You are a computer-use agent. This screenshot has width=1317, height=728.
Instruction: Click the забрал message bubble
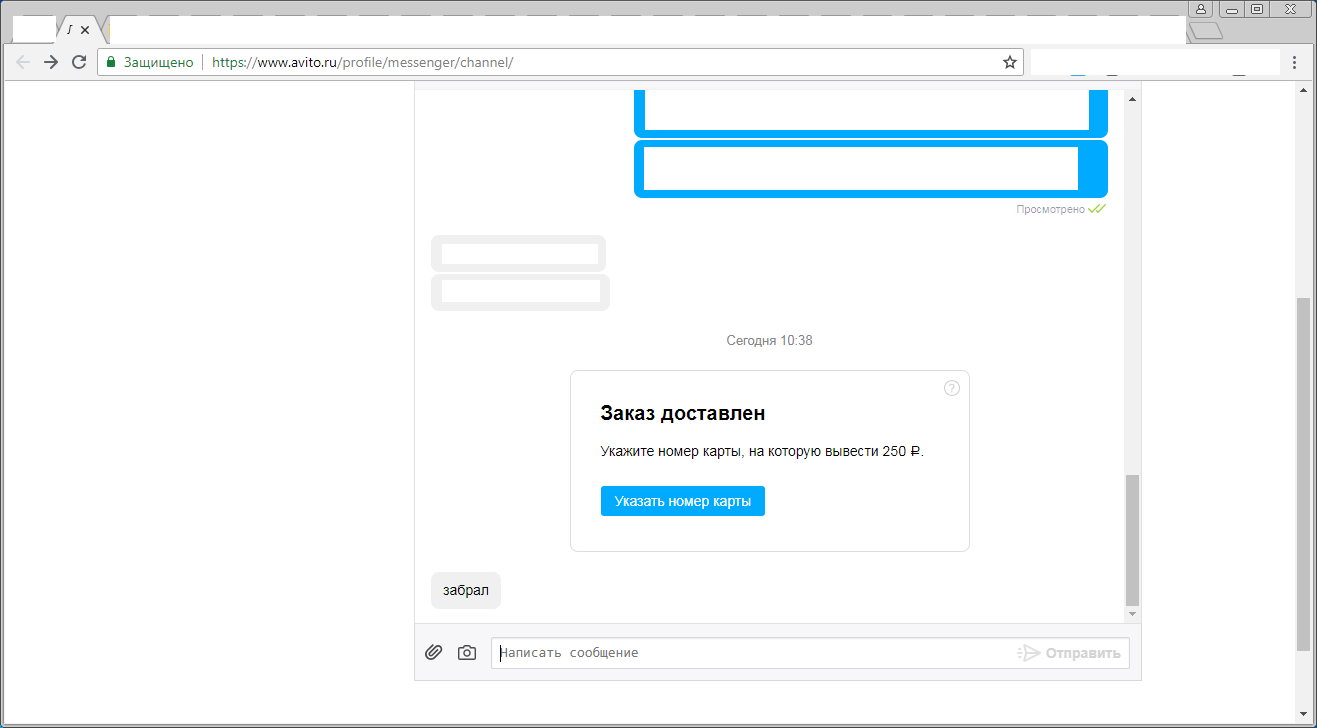tap(466, 590)
